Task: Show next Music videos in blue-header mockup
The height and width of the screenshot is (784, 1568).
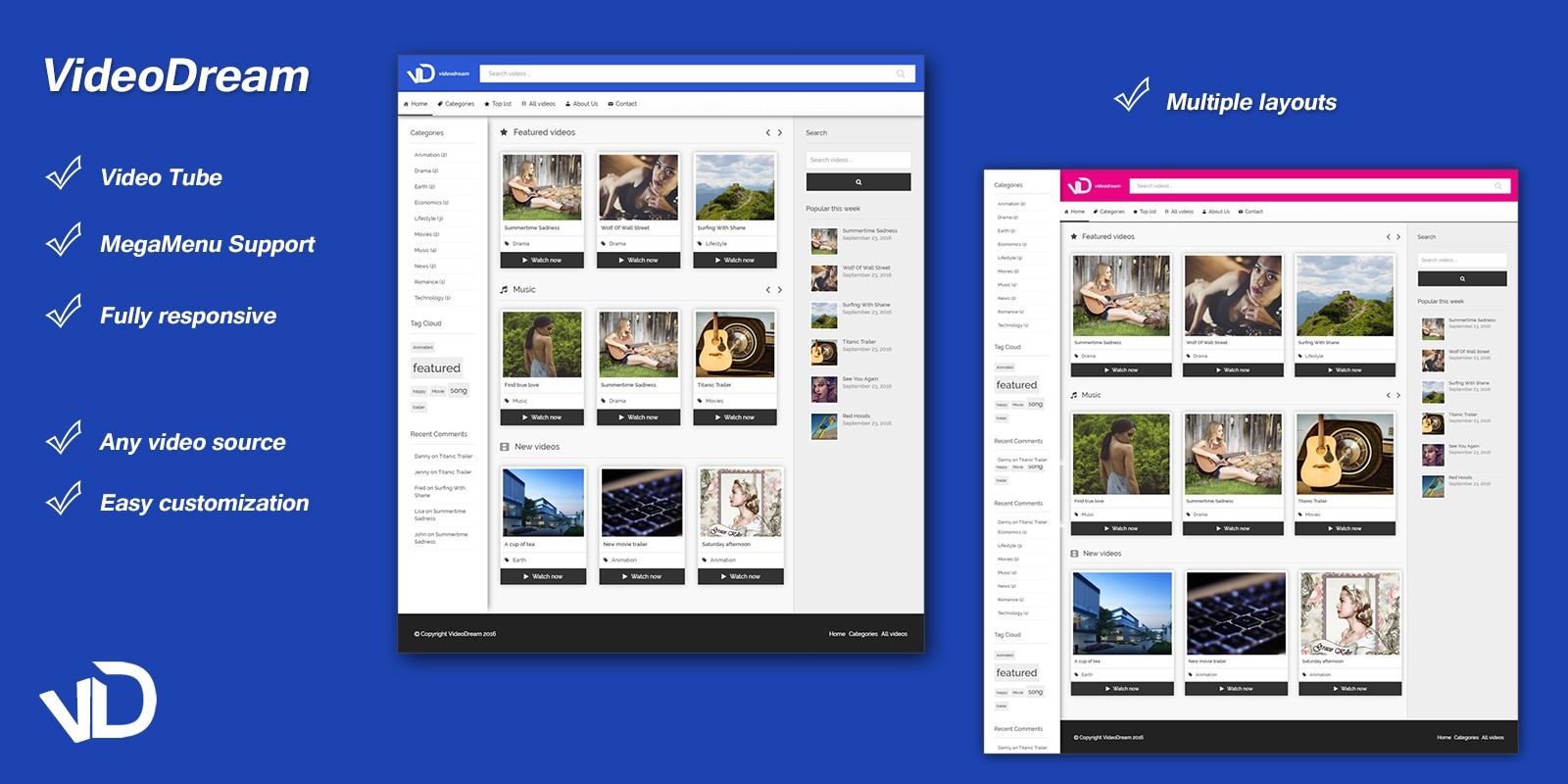Action: 780,290
